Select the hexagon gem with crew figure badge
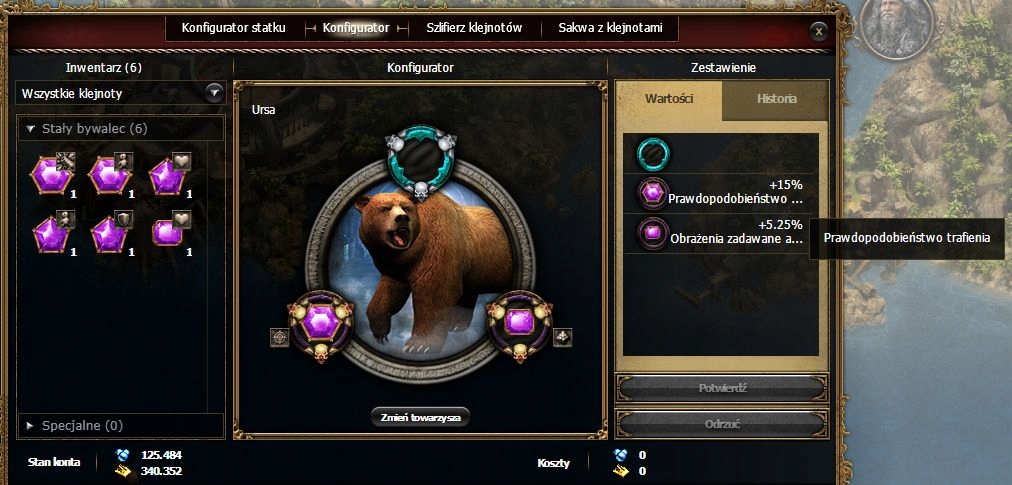This screenshot has width=1012, height=485. [110, 176]
